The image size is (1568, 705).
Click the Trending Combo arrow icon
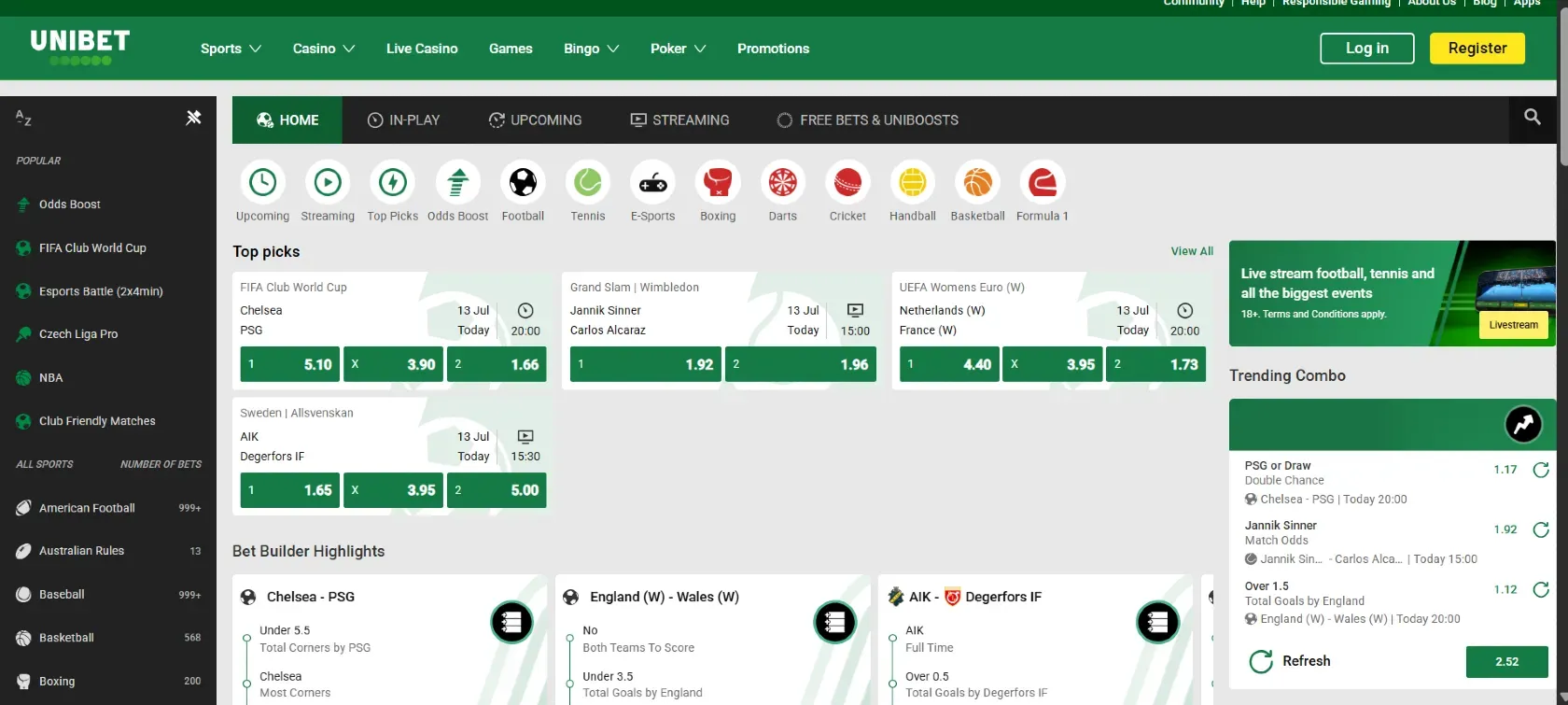[1523, 425]
